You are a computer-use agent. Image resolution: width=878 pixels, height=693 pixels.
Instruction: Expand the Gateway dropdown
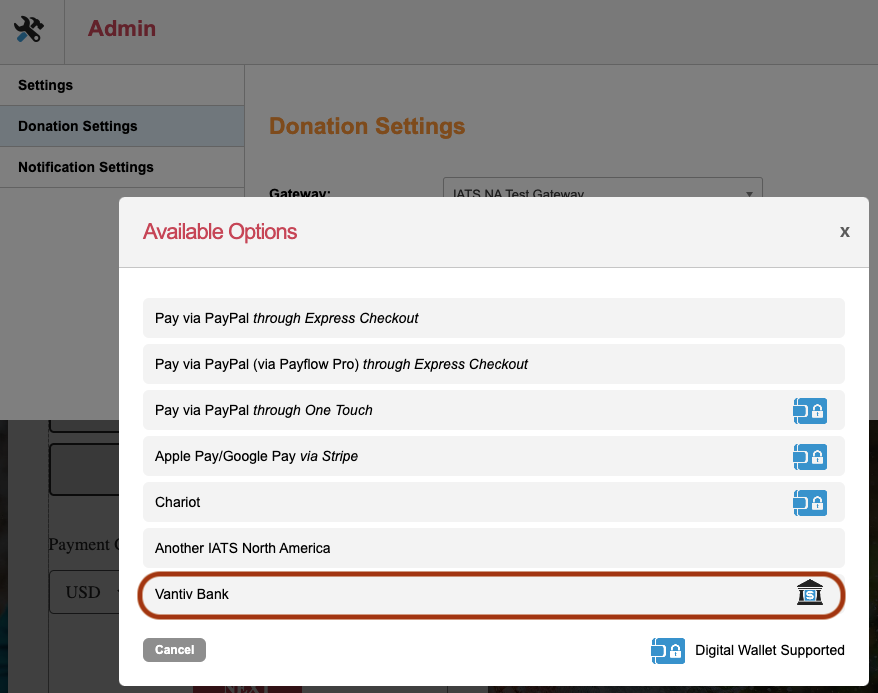(x=602, y=190)
